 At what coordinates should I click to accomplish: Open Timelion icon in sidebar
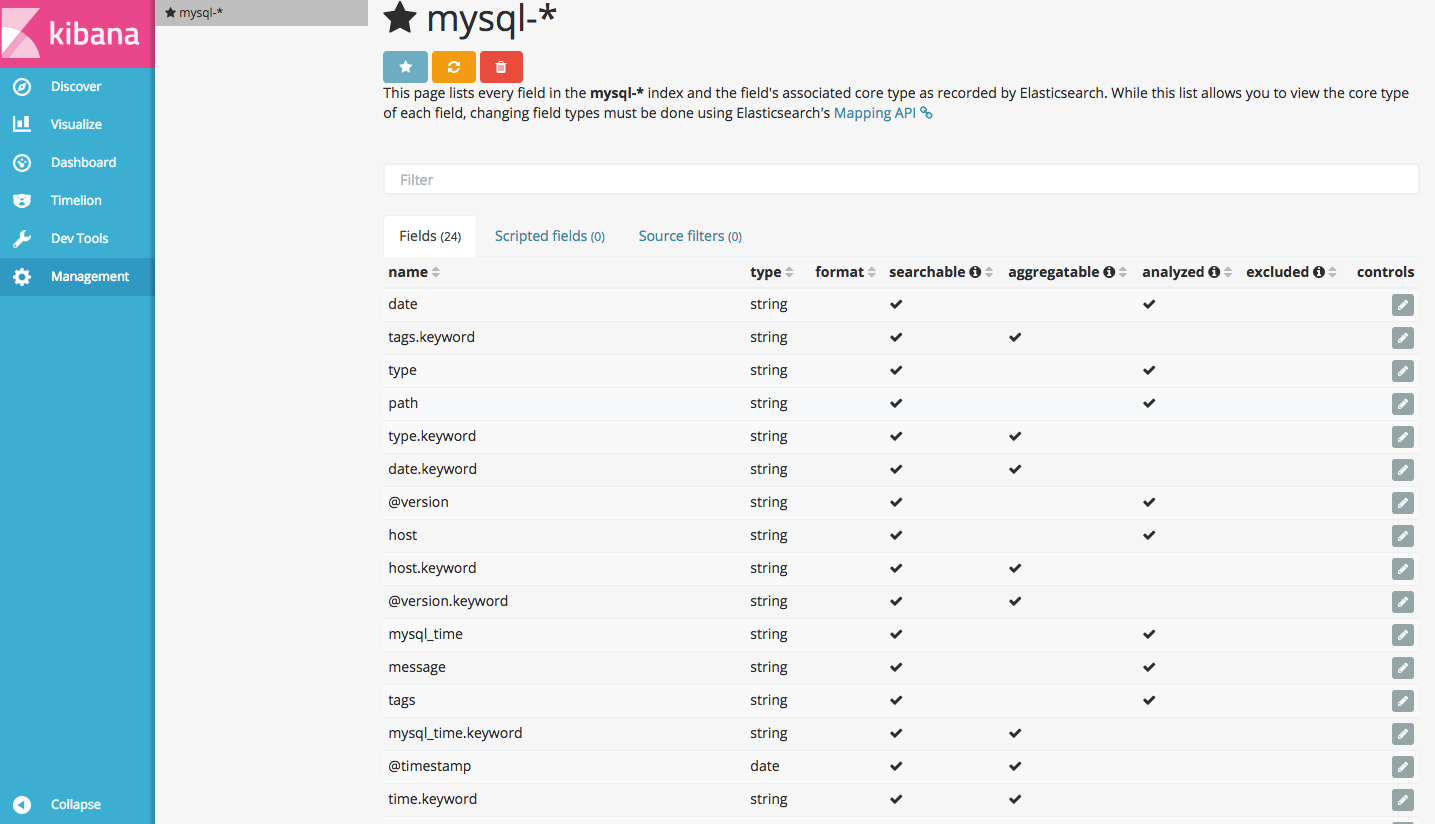pyautogui.click(x=22, y=200)
